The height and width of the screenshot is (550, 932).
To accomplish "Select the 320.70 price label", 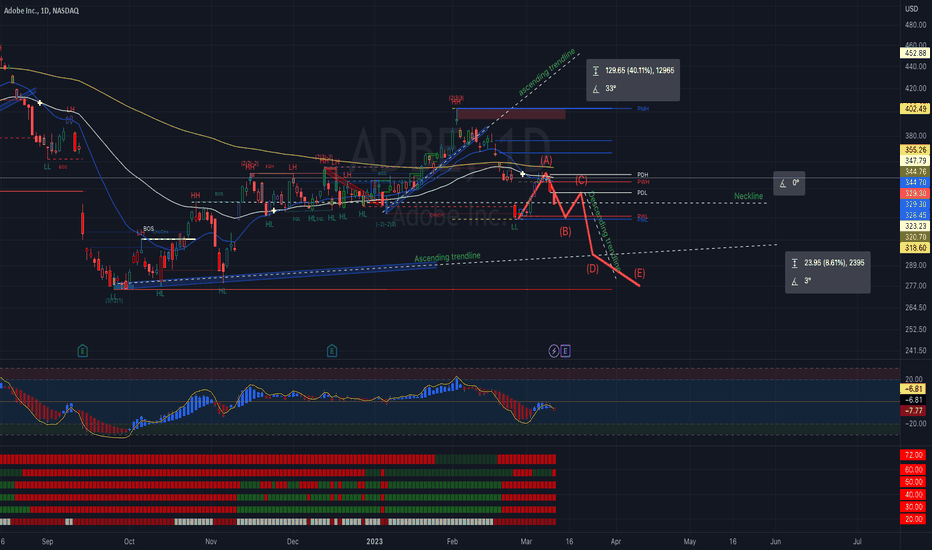I will click(915, 237).
